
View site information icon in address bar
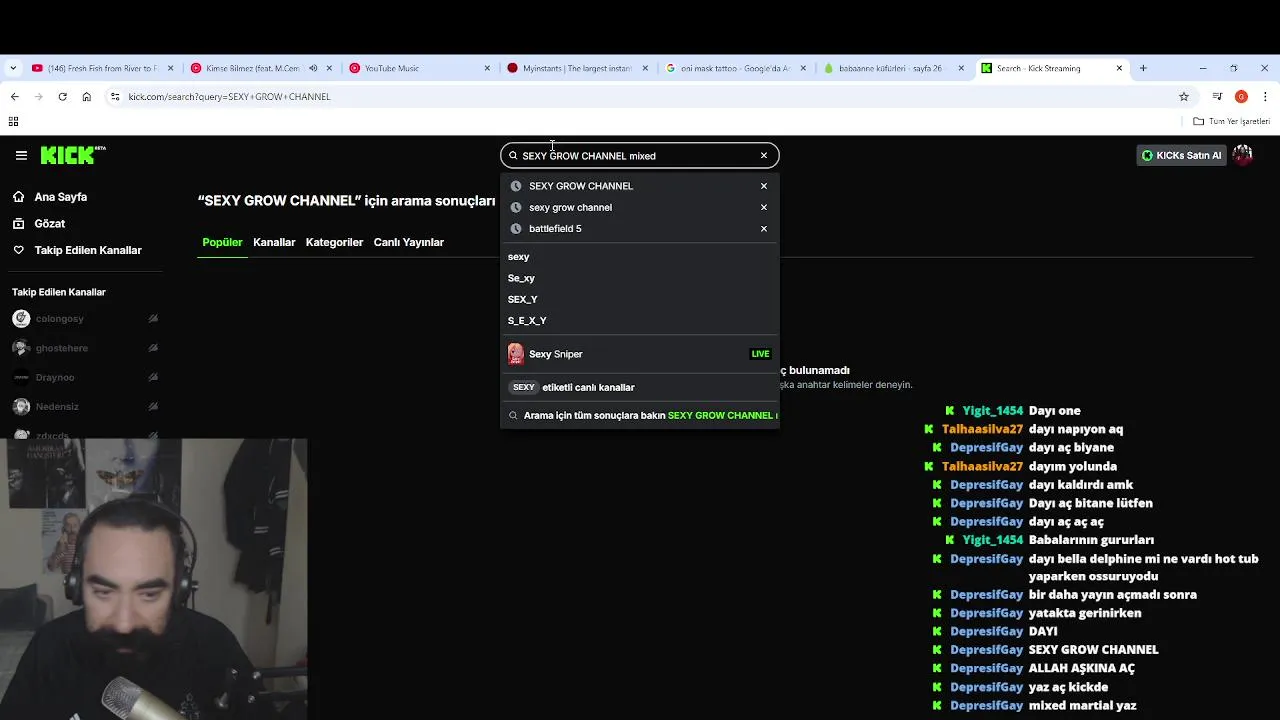(115, 97)
